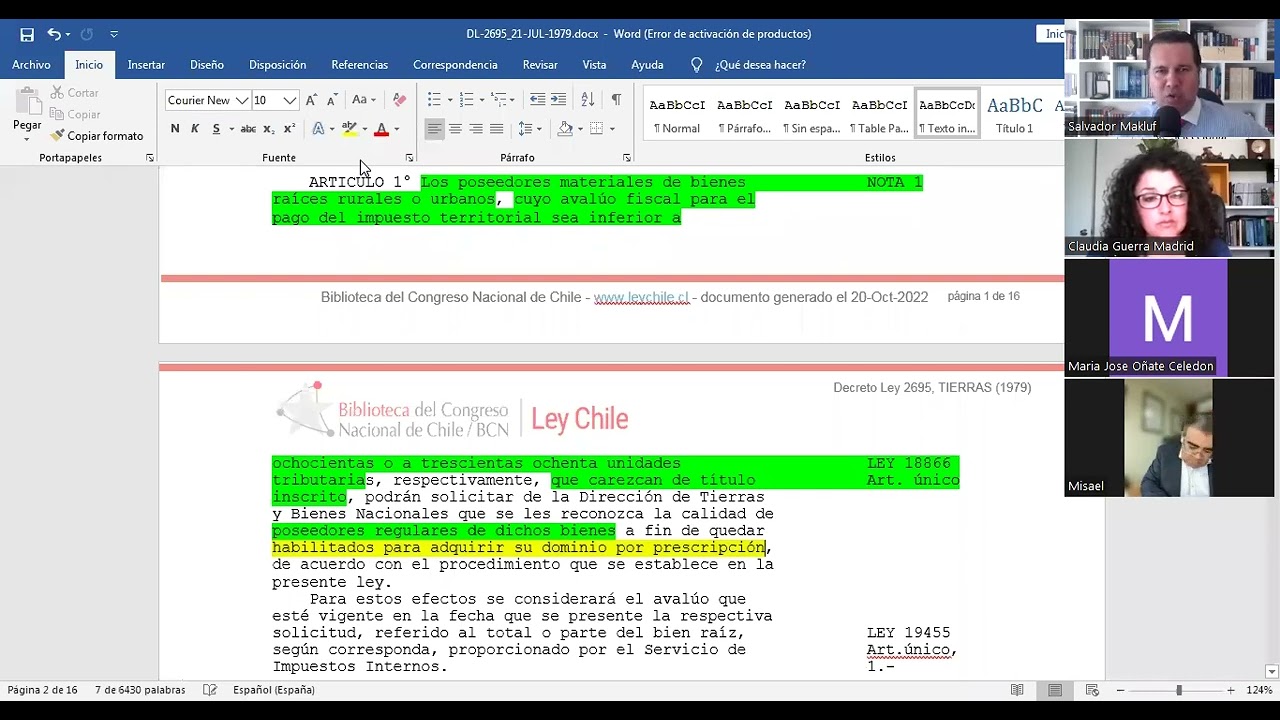Switch to the Insertar tab
Image resolution: width=1280 pixels, height=720 pixels.
pos(146,65)
